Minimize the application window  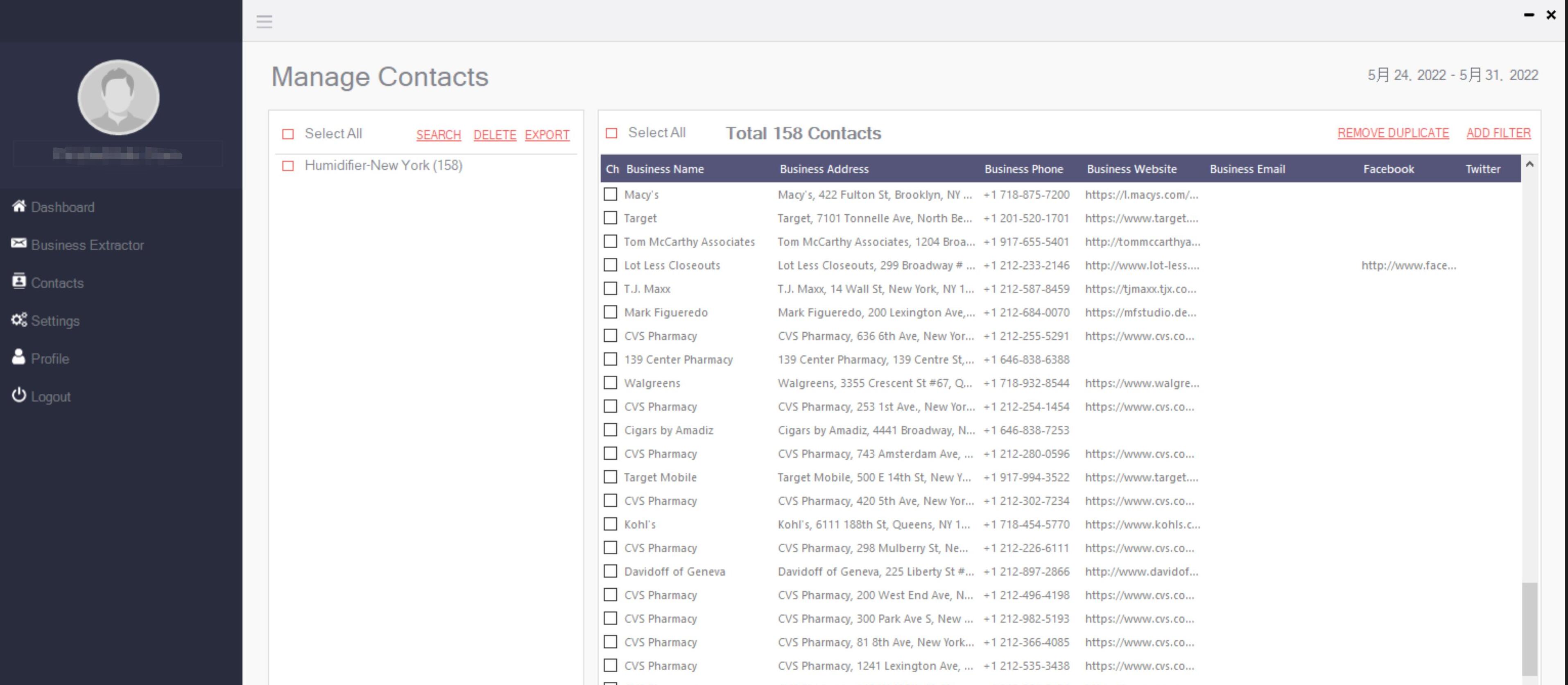pyautogui.click(x=1528, y=15)
